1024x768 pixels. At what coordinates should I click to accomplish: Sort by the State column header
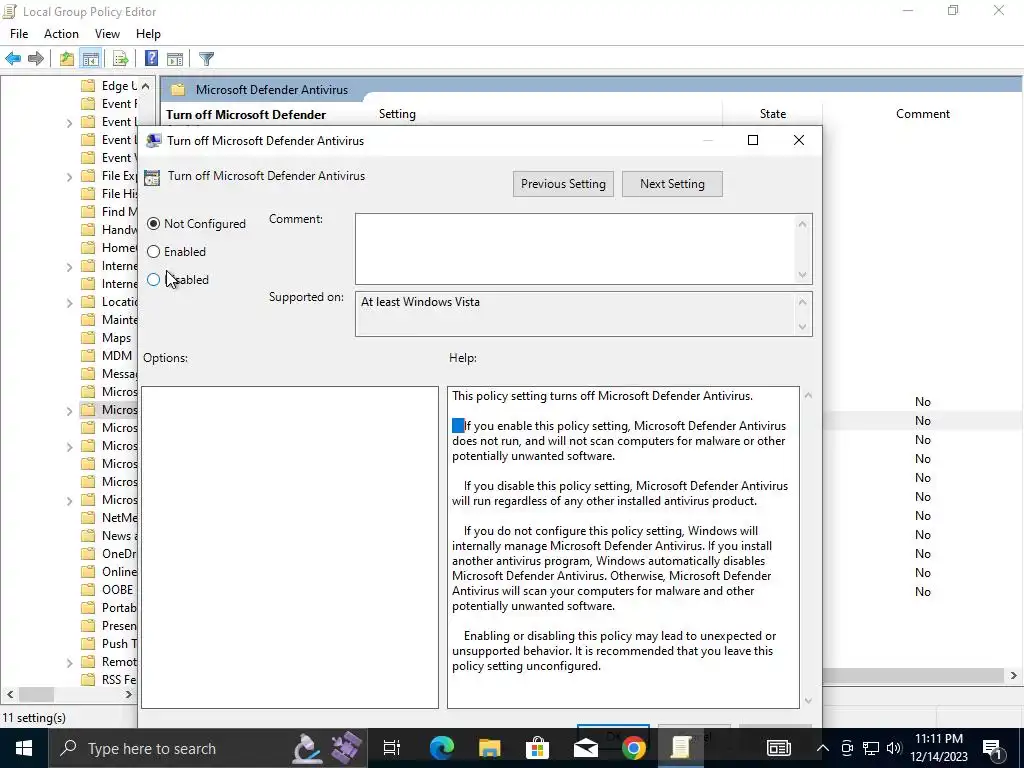(773, 114)
